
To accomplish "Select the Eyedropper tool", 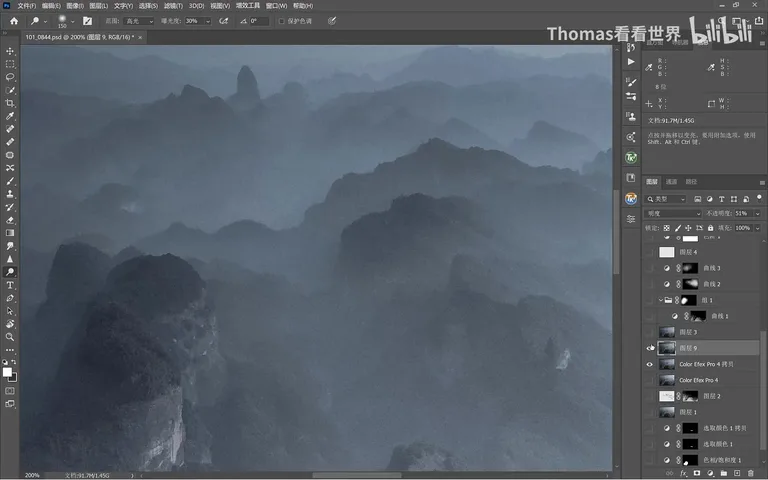I will (10, 116).
